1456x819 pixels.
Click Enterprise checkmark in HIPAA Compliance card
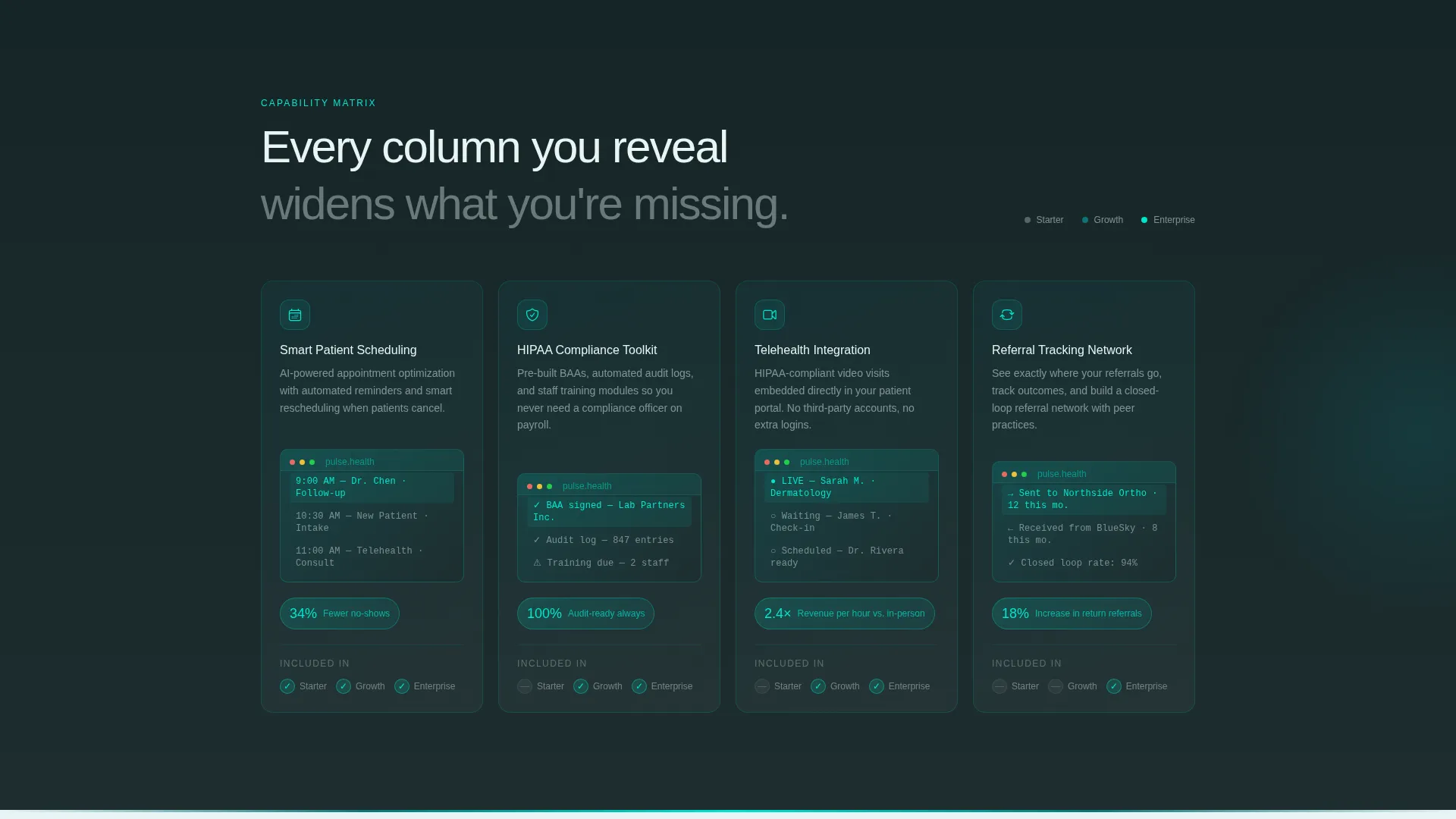pos(639,686)
